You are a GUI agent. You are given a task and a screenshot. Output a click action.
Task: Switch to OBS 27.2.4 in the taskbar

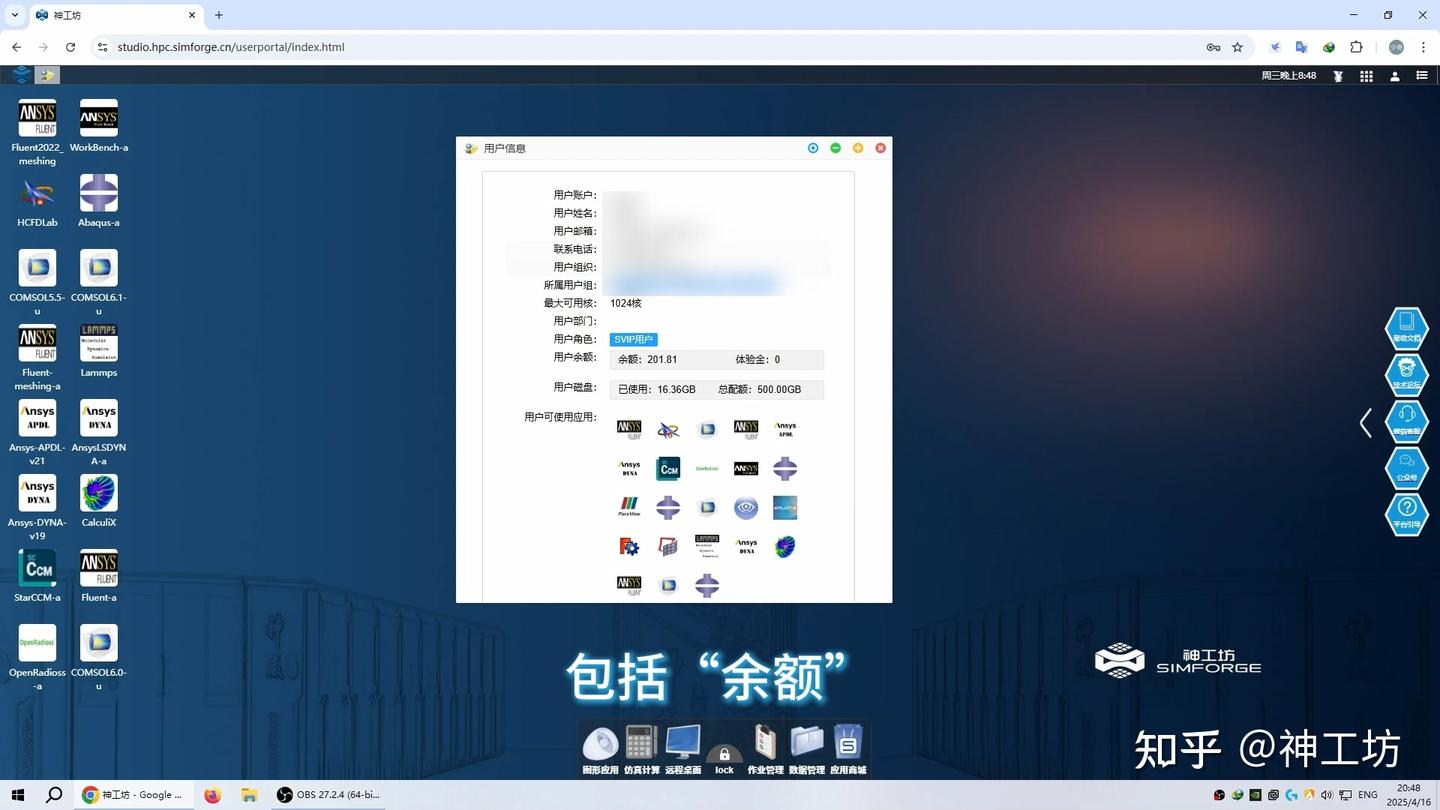tap(330, 795)
